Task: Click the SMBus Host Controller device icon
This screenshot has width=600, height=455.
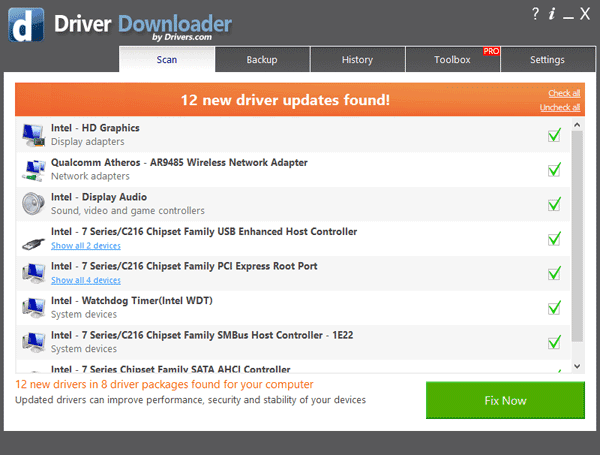Action: click(33, 342)
